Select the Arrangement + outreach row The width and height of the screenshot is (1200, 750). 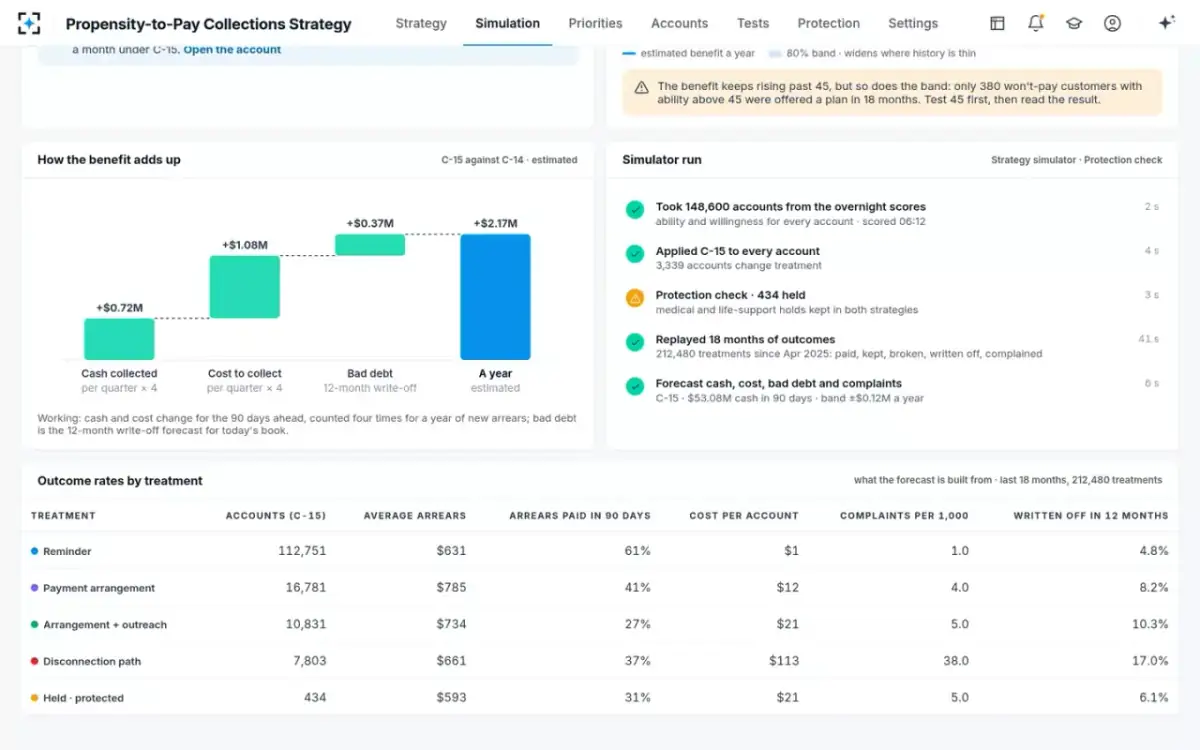click(600, 624)
